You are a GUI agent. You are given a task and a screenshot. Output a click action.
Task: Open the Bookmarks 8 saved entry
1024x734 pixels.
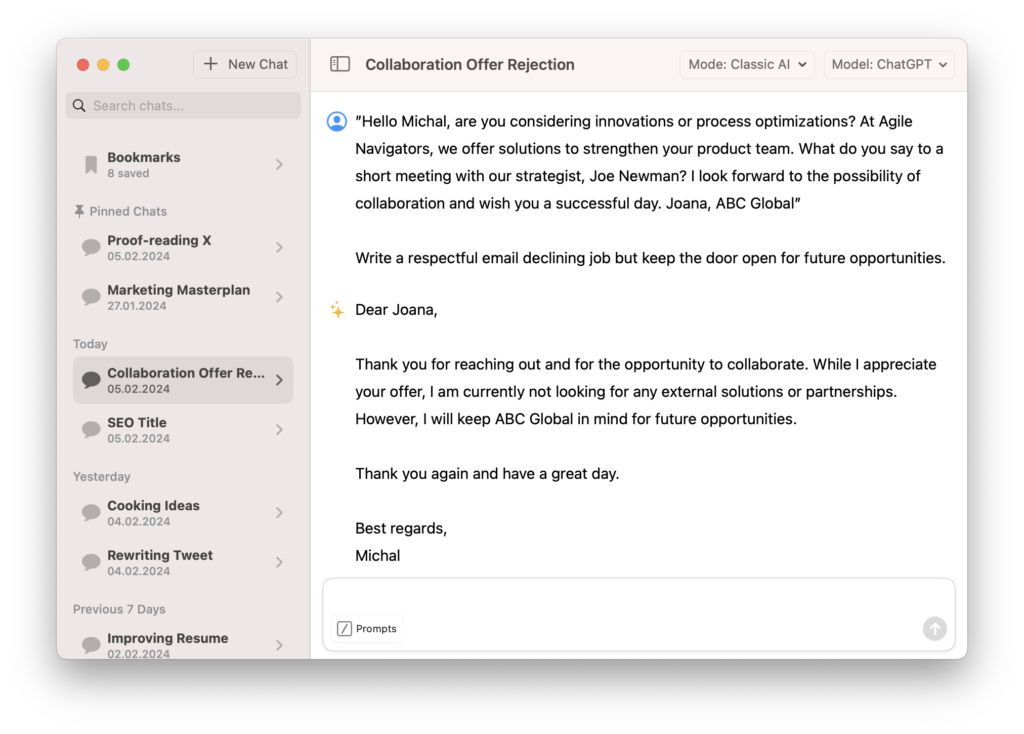[x=183, y=165]
